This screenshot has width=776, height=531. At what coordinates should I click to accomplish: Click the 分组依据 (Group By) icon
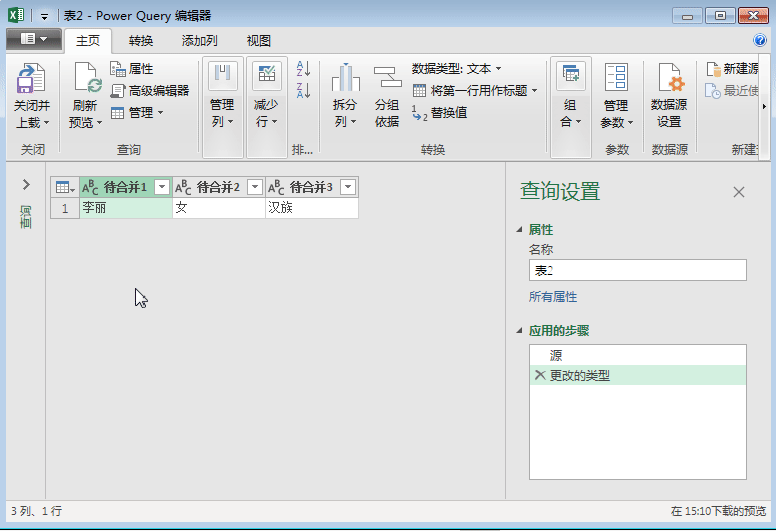tap(387, 79)
